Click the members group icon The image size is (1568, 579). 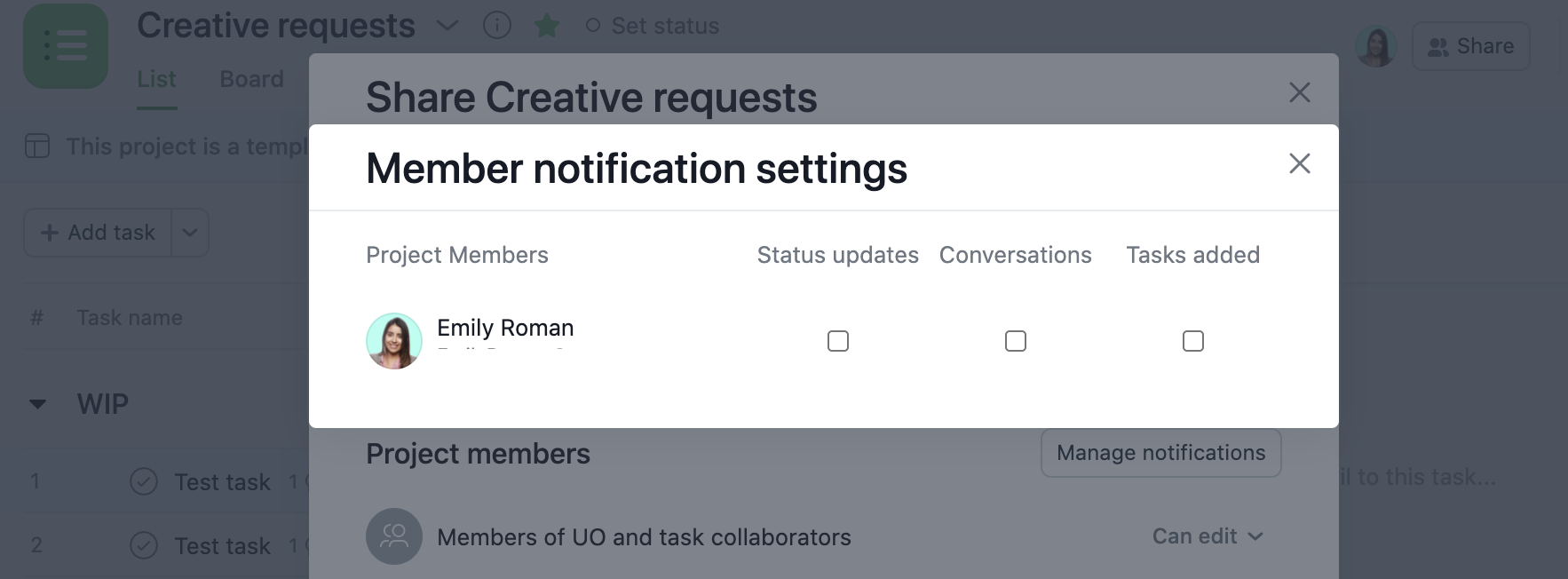click(x=394, y=536)
